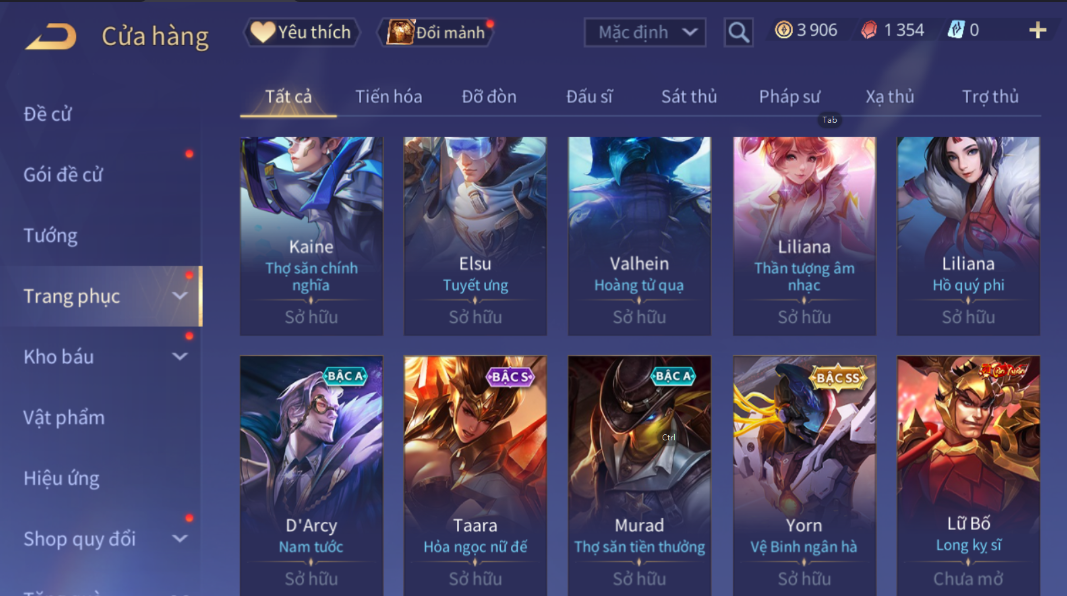1067x596 pixels.
Task: Click the red ruby currency icon
Action: click(x=869, y=31)
